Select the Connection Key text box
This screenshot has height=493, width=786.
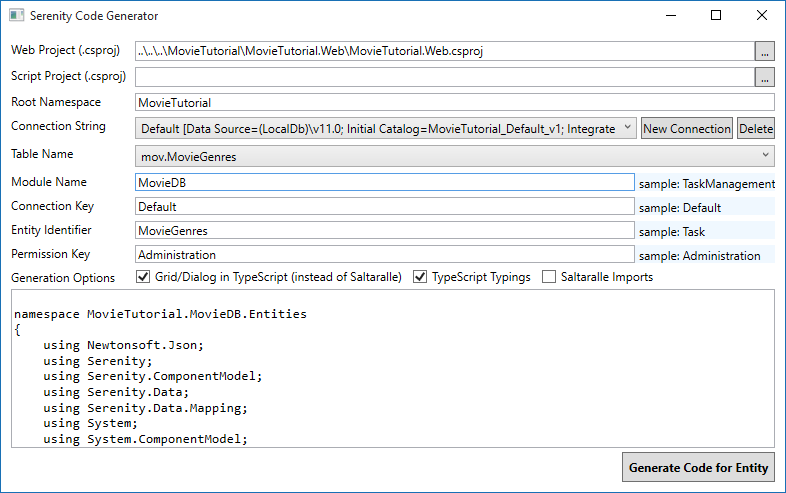click(x=384, y=206)
